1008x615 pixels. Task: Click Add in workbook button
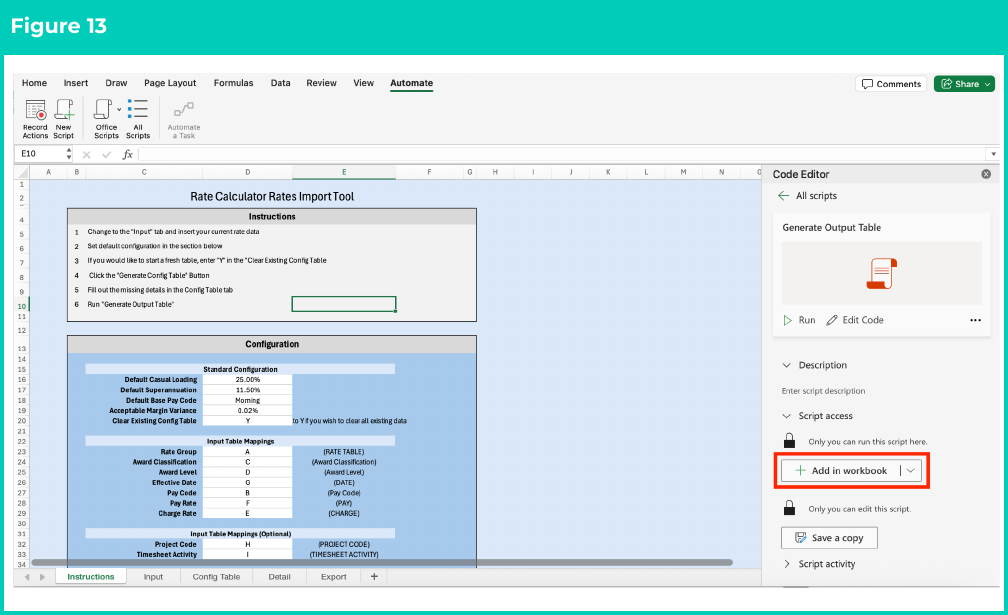[840, 470]
